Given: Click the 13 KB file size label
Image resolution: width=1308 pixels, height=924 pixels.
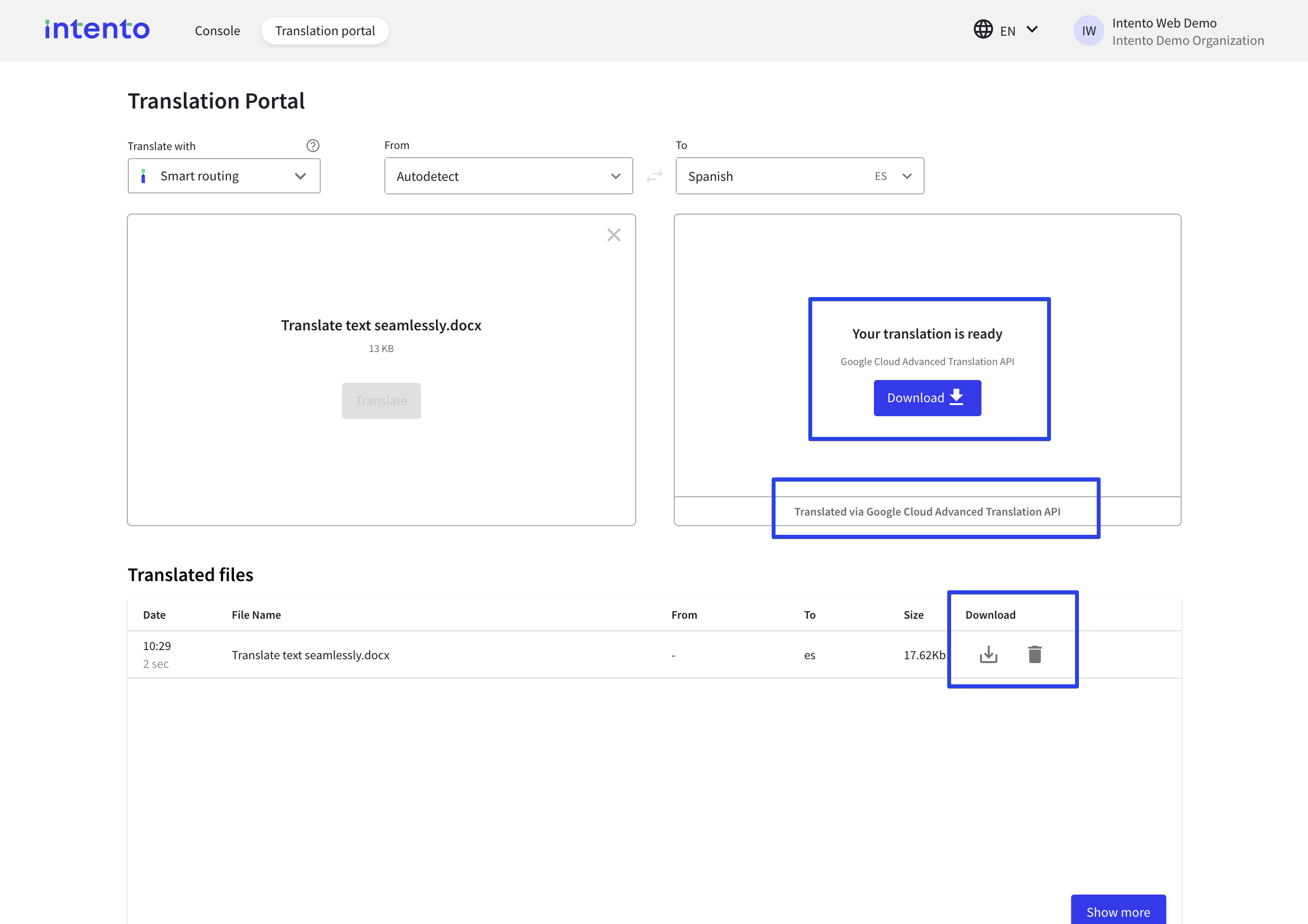Looking at the screenshot, I should 381,349.
